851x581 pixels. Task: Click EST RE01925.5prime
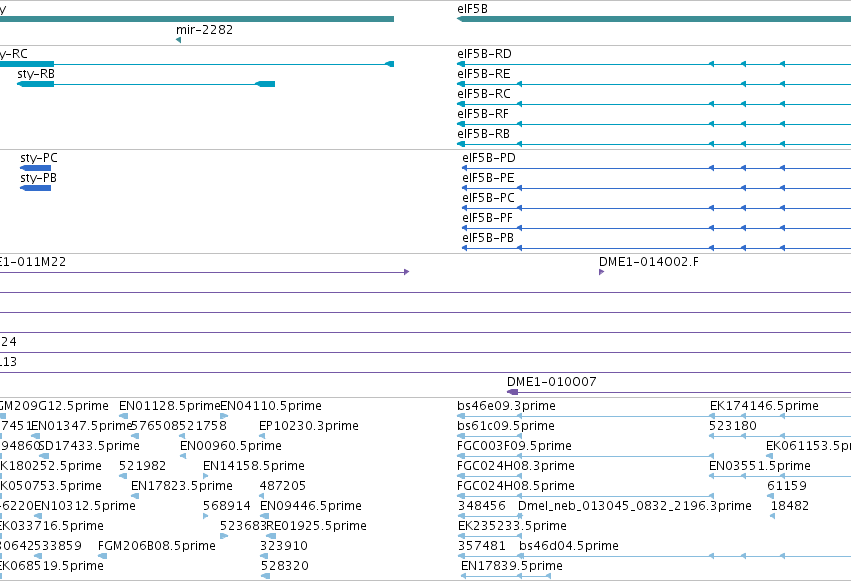(x=316, y=526)
